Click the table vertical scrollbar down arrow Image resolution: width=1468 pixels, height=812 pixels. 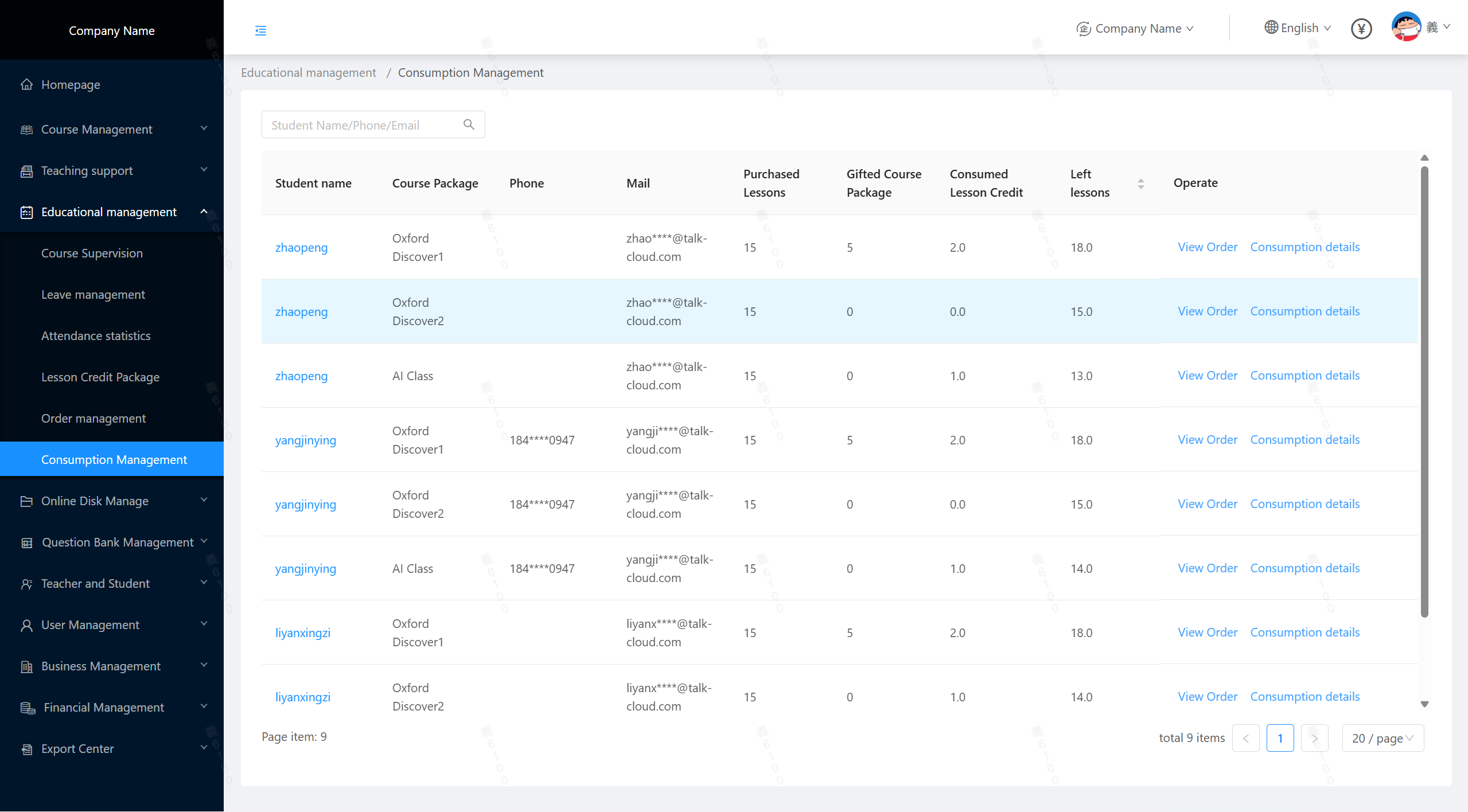coord(1424,704)
